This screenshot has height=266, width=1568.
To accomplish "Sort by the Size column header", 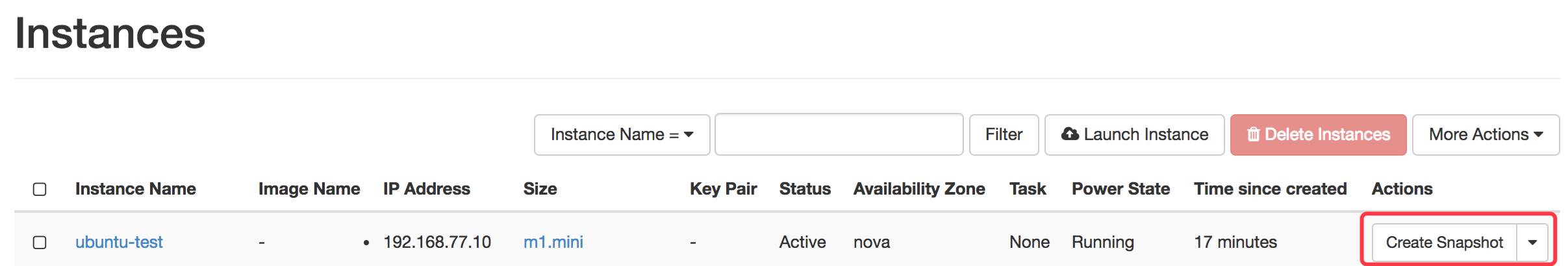I will click(x=540, y=189).
